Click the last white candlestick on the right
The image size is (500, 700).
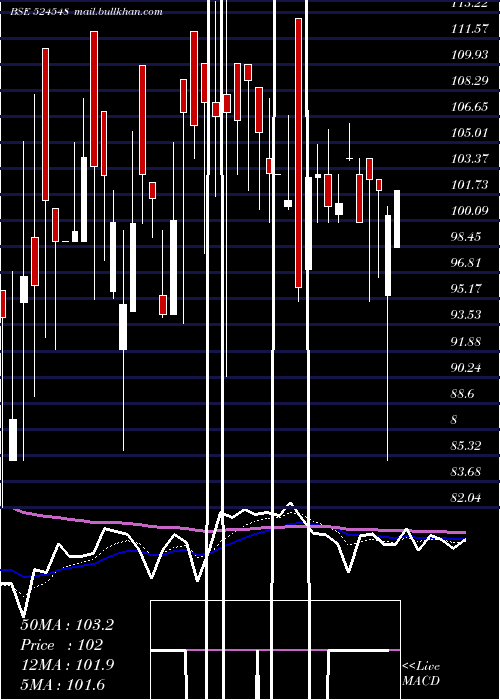tap(397, 219)
